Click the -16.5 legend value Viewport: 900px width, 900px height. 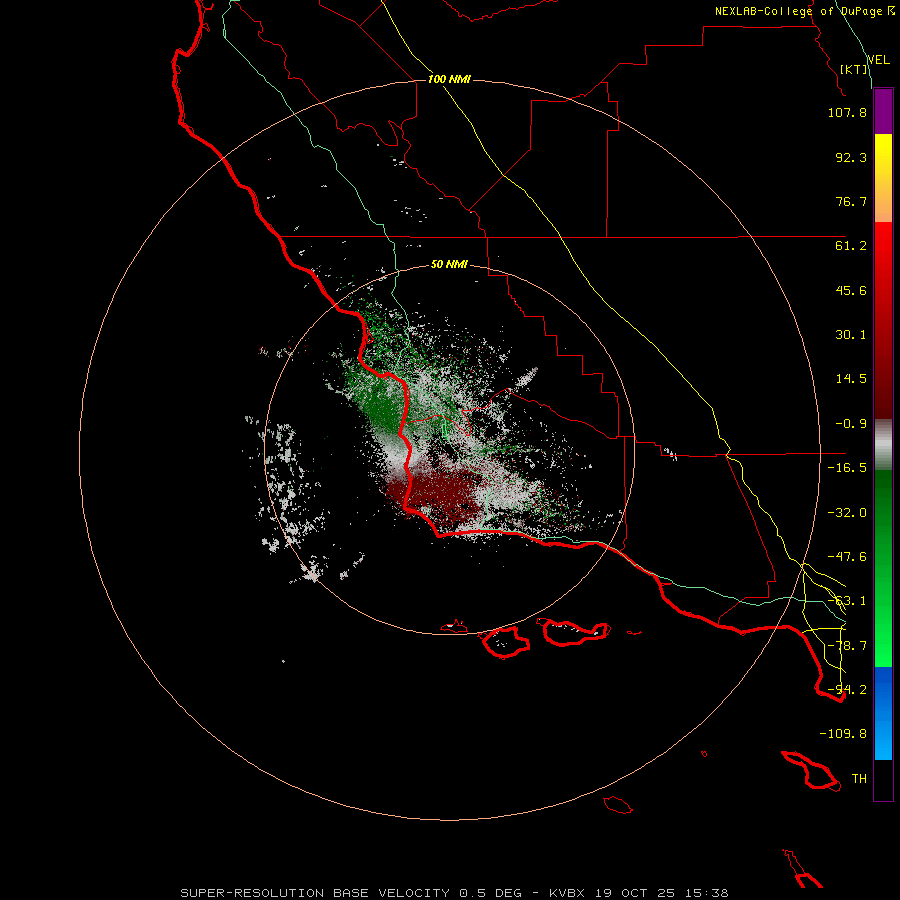pos(847,468)
